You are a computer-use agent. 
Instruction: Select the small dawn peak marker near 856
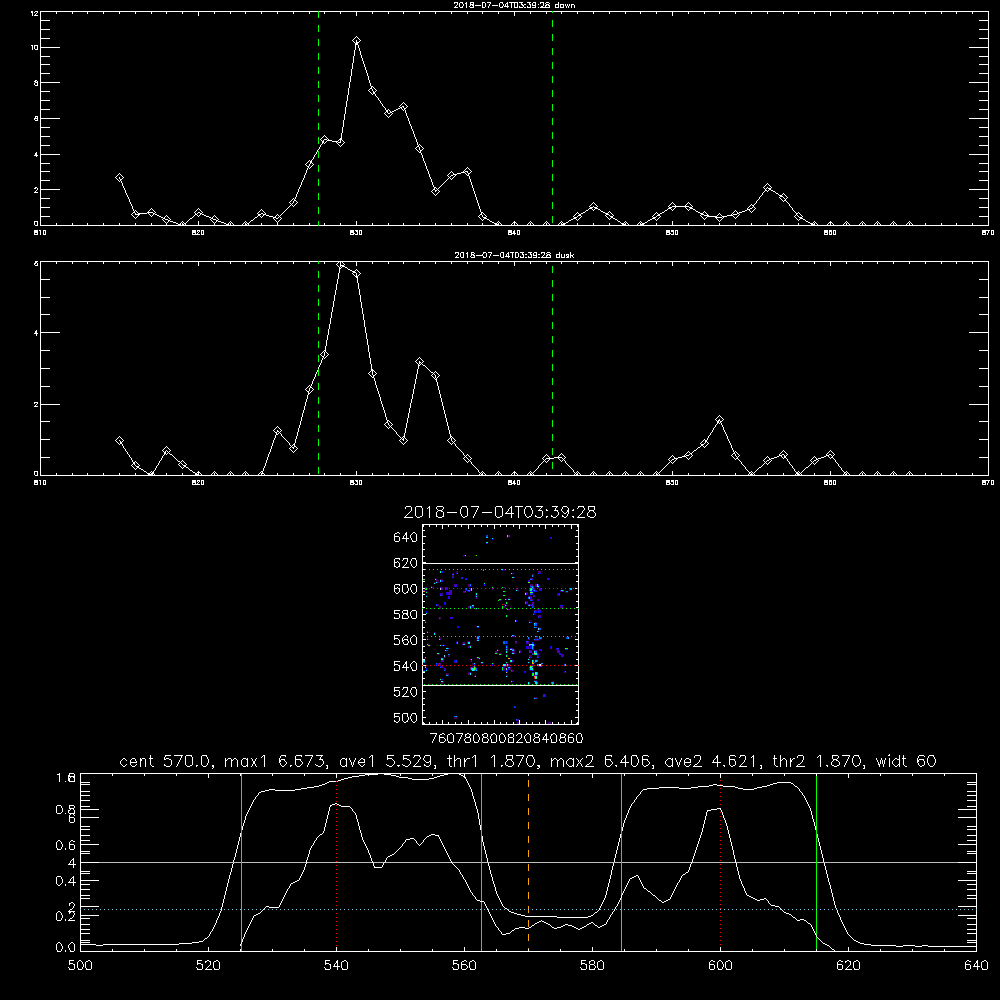click(767, 188)
